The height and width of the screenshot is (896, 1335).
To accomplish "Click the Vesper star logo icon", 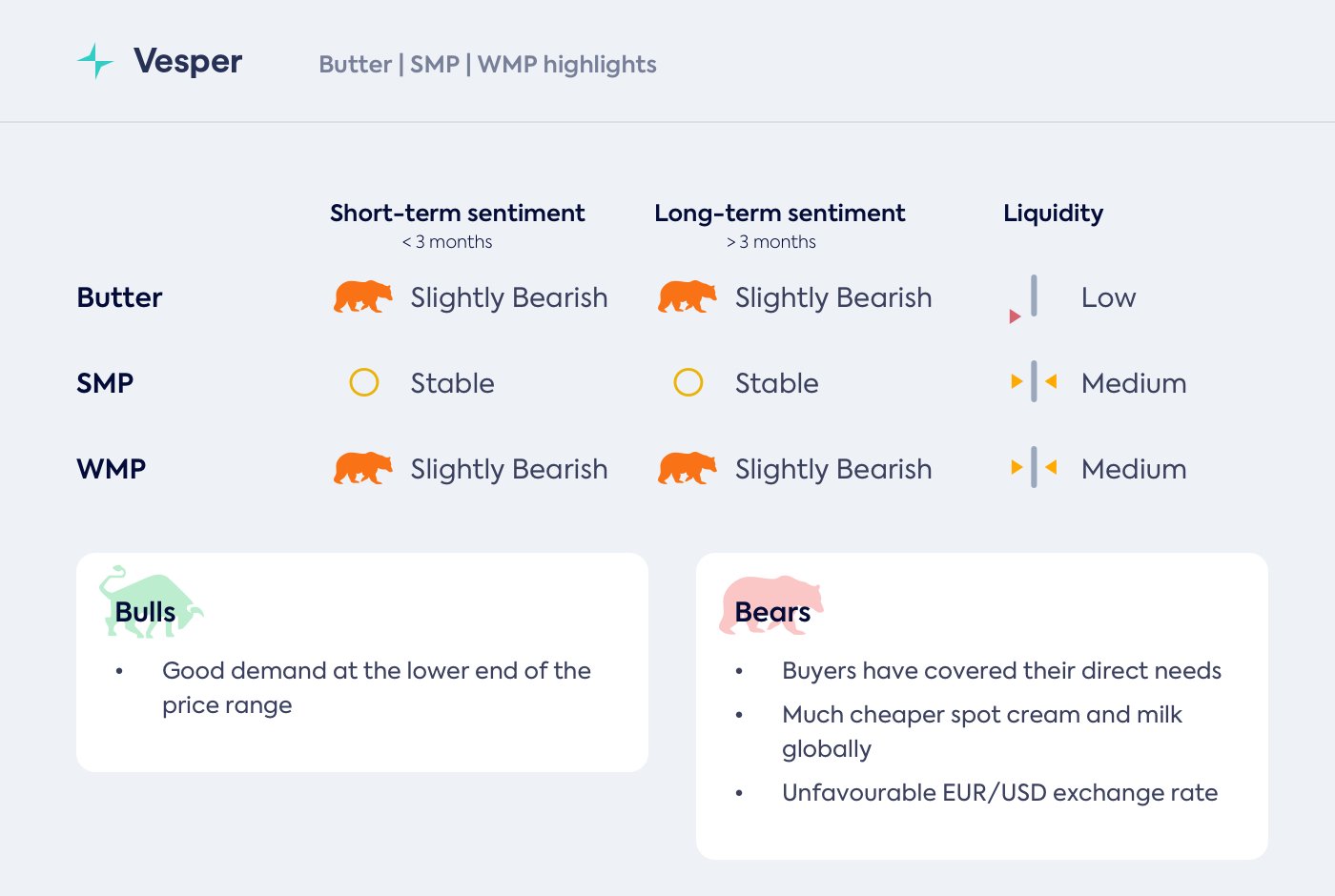I will (95, 61).
